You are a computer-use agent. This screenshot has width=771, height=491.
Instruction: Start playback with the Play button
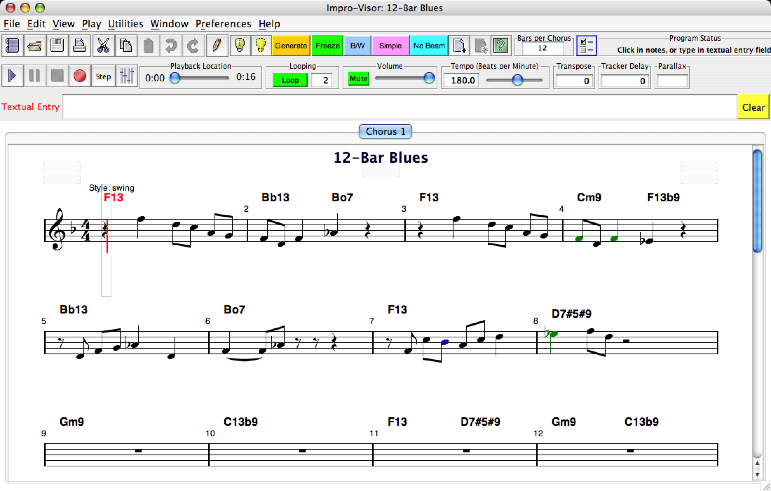pos(13,75)
